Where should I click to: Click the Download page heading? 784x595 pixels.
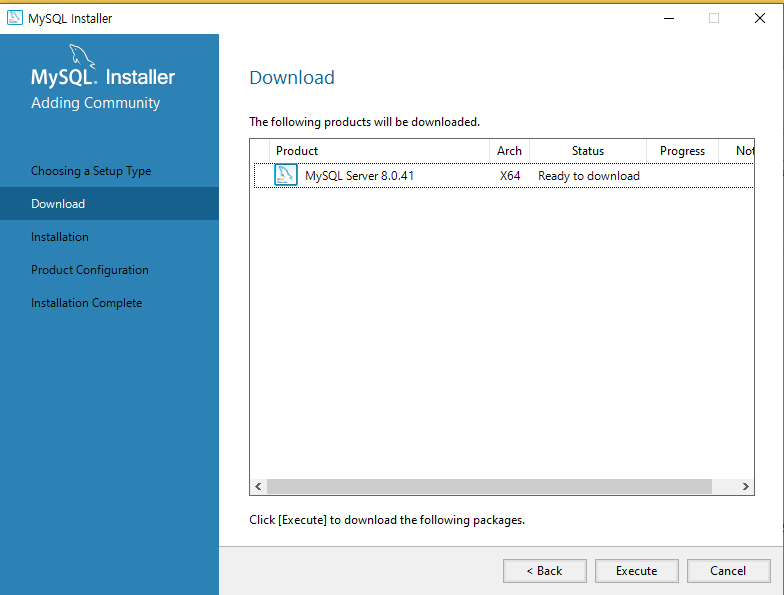pos(292,78)
